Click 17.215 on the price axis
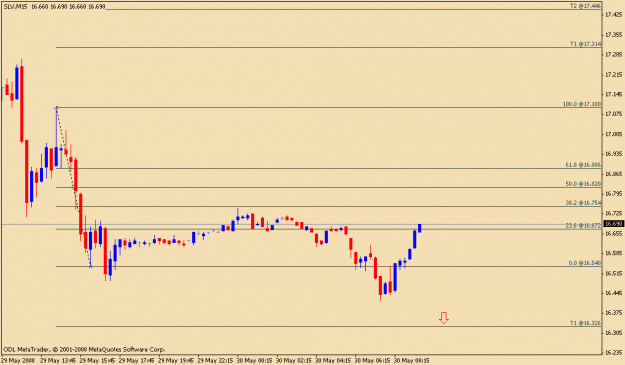Viewport: 625px width, 365px height. tap(614, 75)
